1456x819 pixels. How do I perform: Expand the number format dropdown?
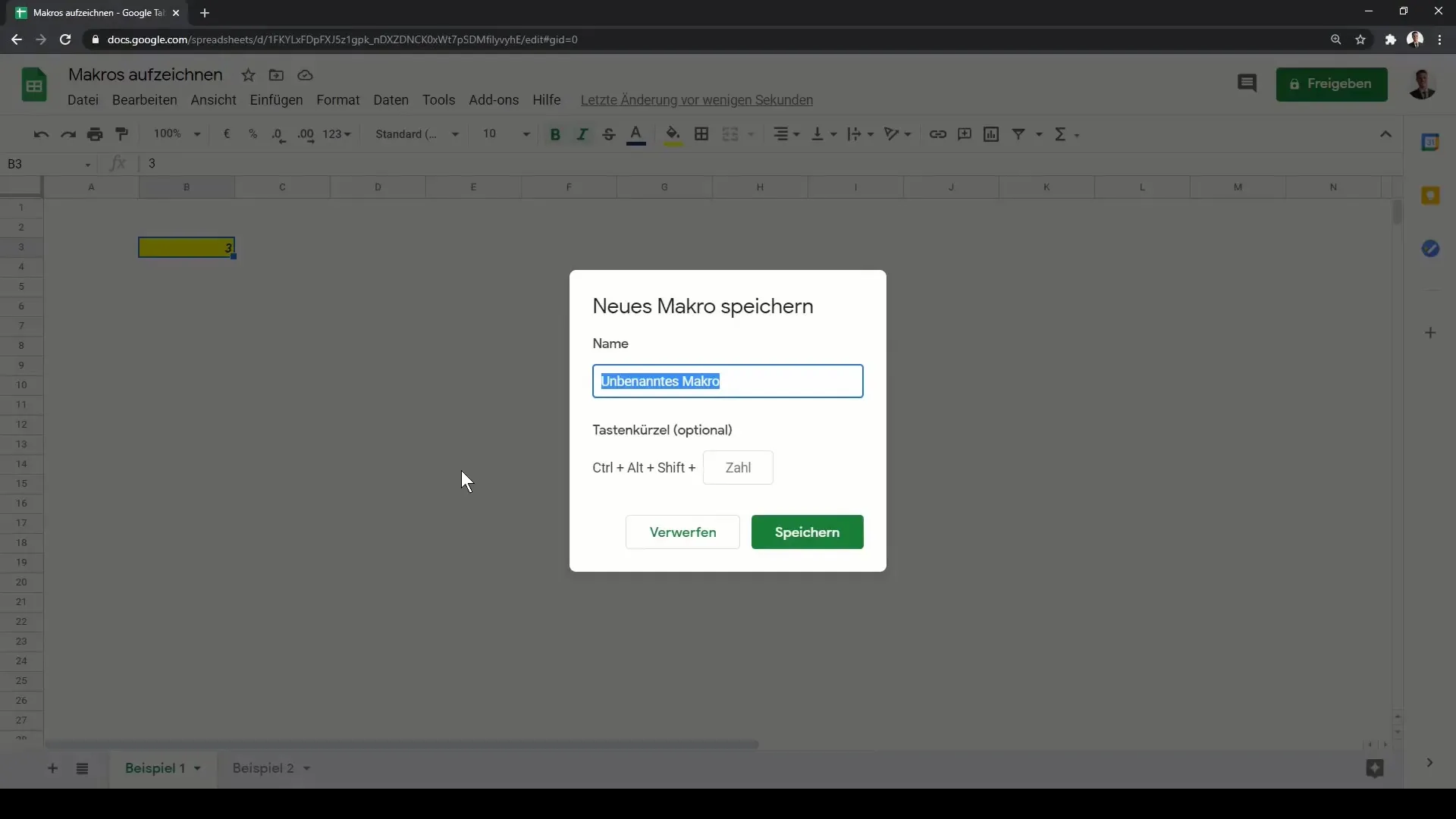click(x=338, y=133)
